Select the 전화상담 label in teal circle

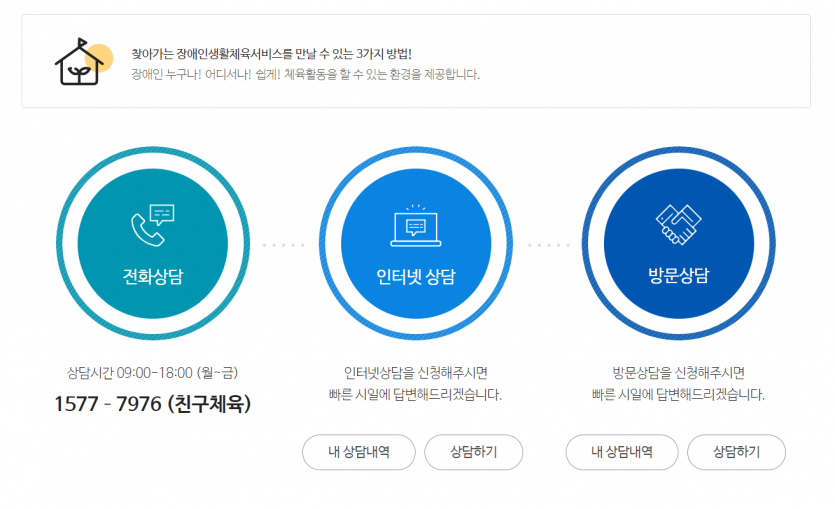[153, 276]
